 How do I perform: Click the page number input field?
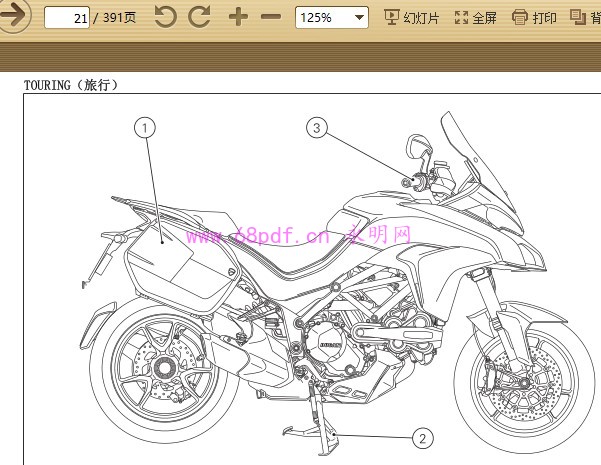[67, 18]
